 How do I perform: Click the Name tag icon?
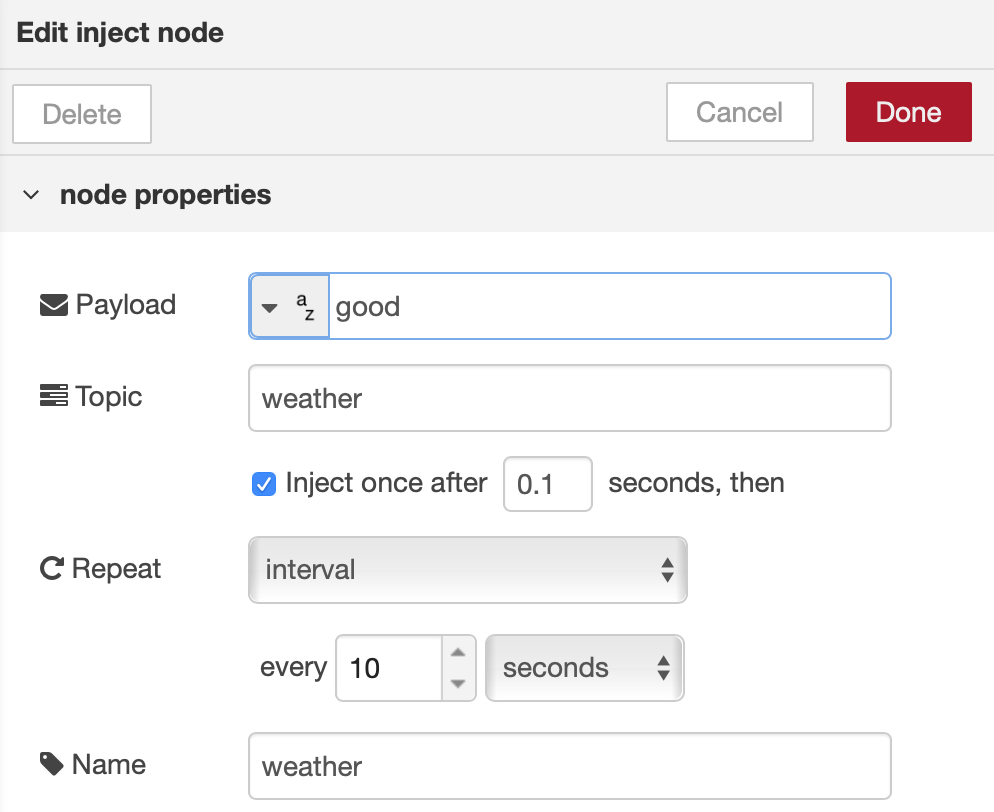pos(50,763)
